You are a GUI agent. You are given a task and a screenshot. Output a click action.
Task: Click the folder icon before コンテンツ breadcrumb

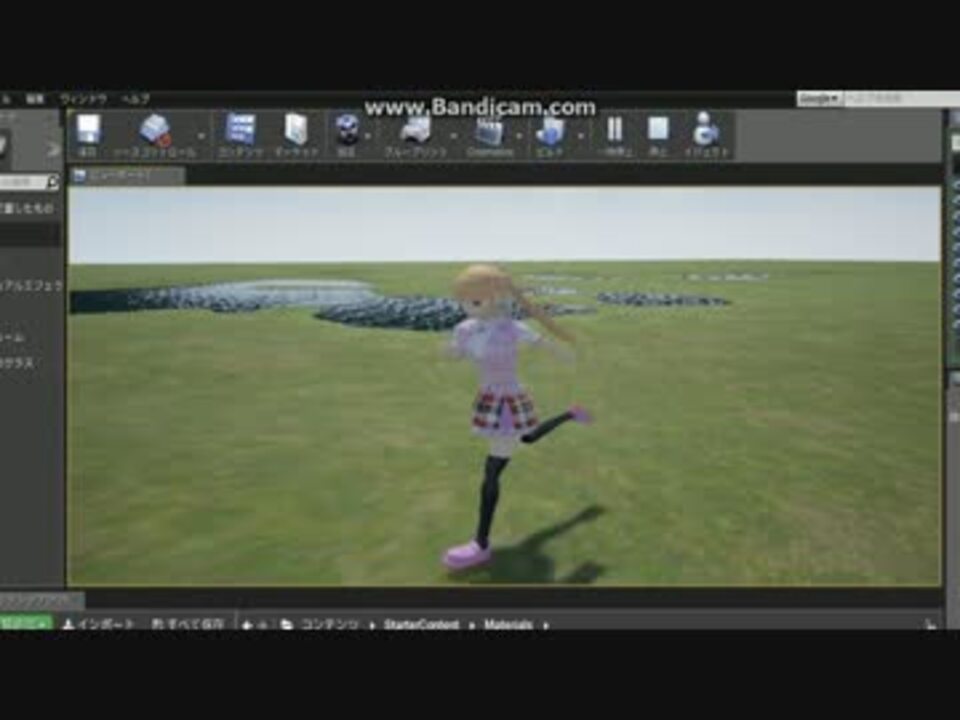click(x=287, y=624)
